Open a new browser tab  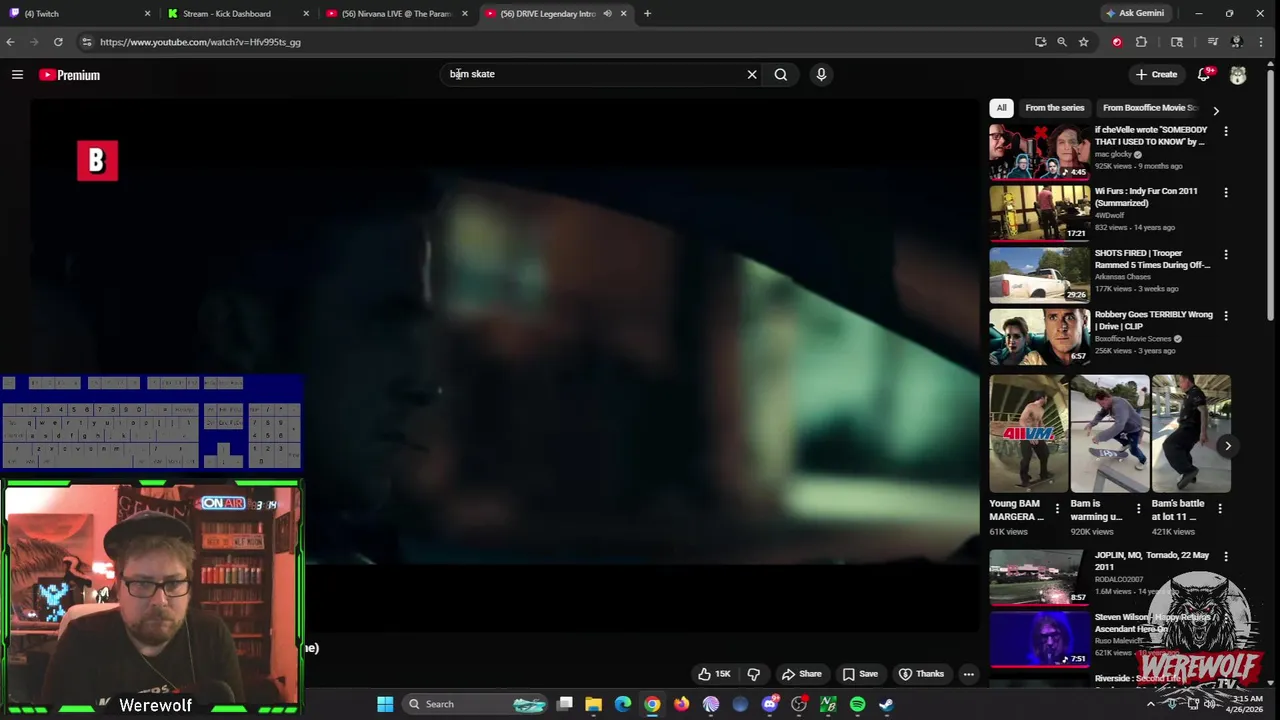[647, 13]
